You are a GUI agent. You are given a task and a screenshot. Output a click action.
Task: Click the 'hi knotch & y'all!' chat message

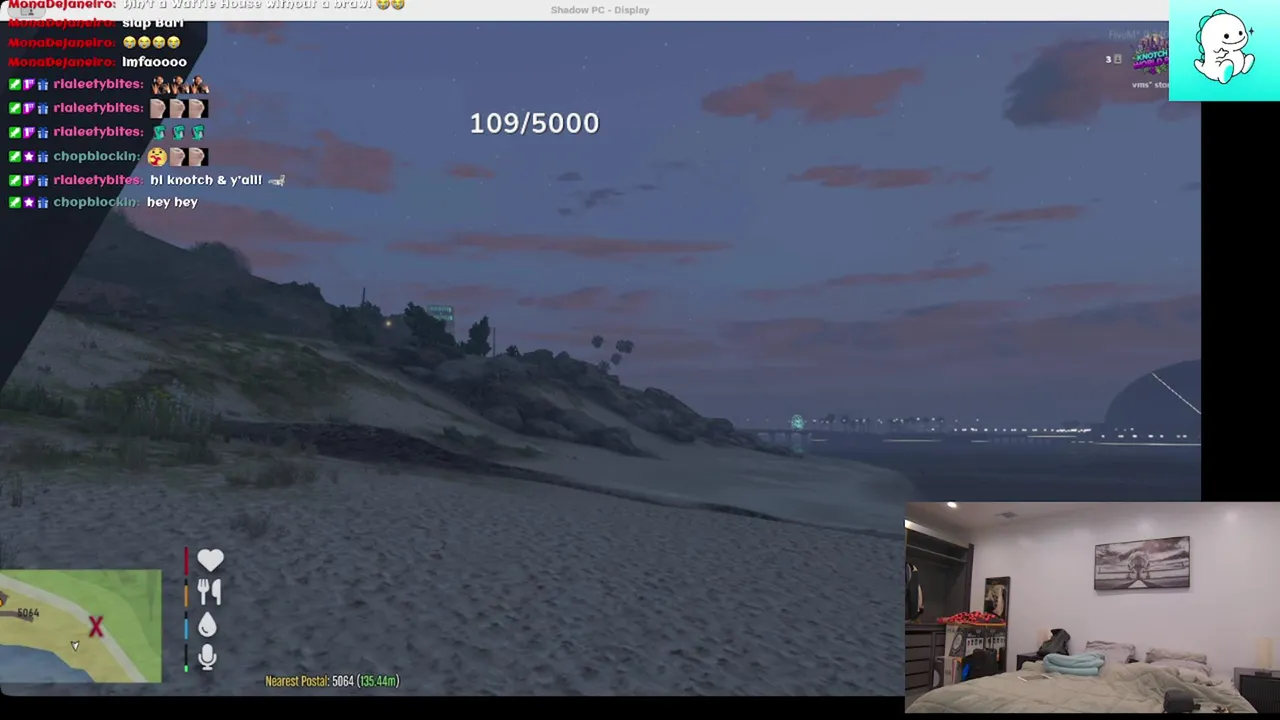coord(206,180)
